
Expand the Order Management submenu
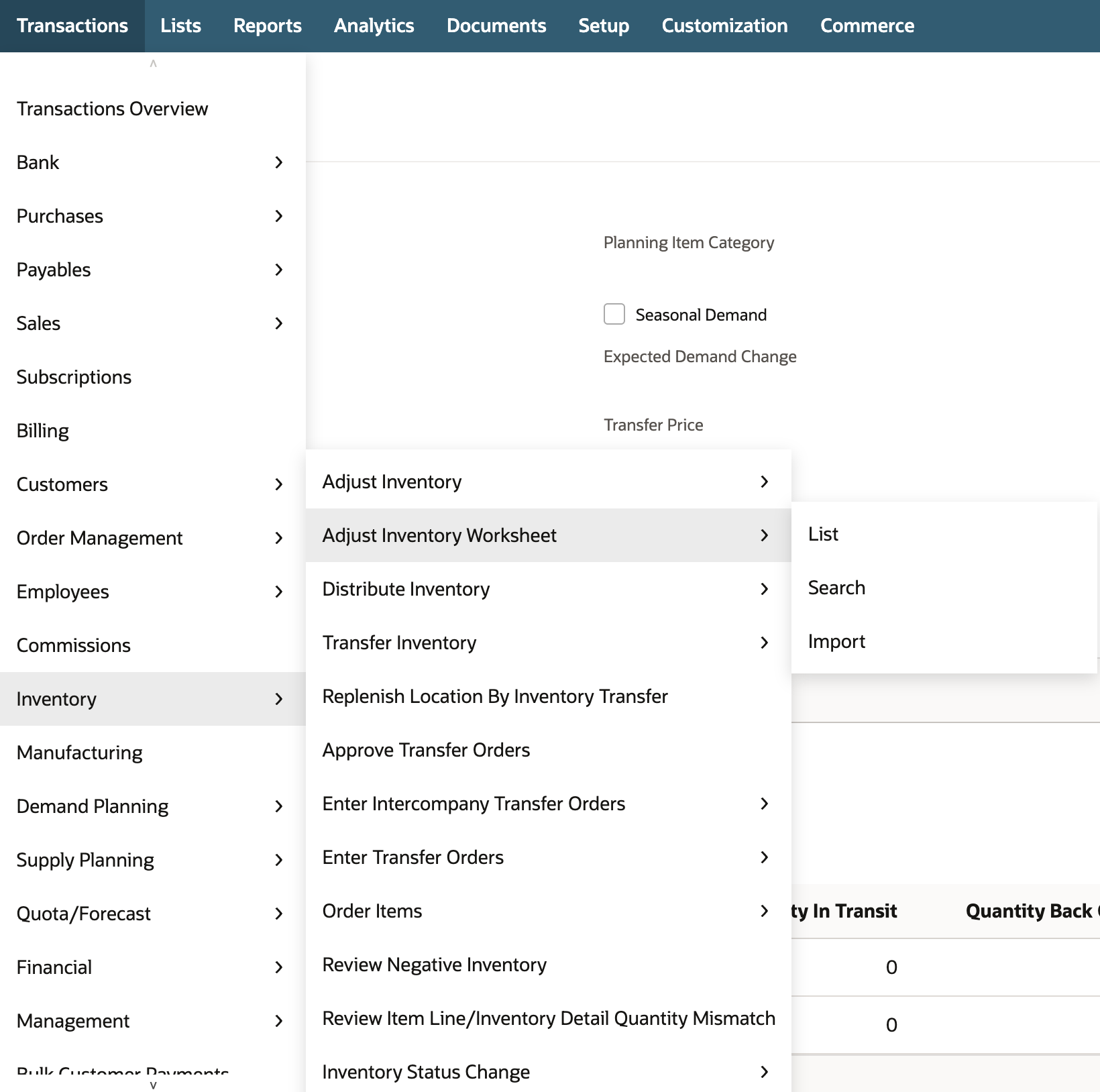[x=153, y=538]
